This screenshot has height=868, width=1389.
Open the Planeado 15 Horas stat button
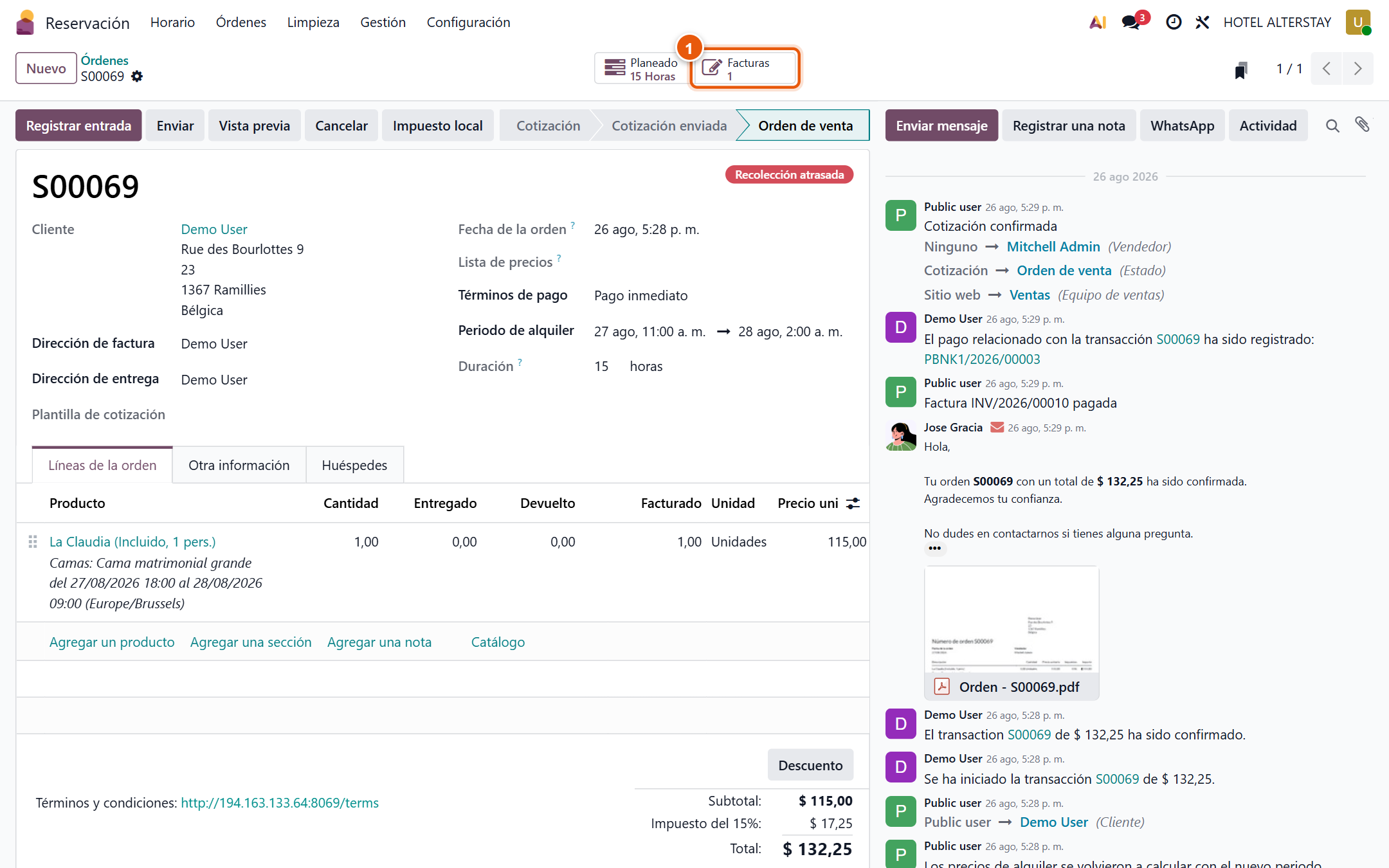click(x=642, y=69)
